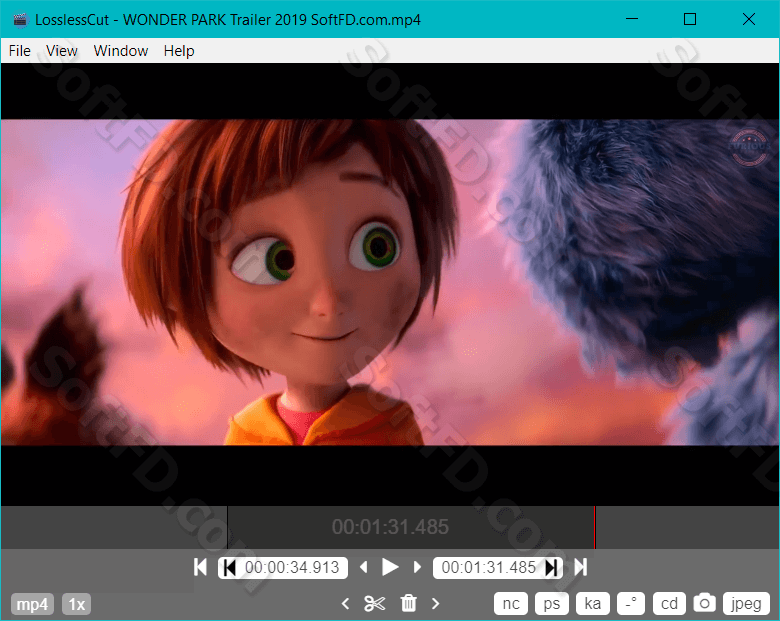This screenshot has width=780, height=621.
Task: Open the Window menu
Action: 121,51
